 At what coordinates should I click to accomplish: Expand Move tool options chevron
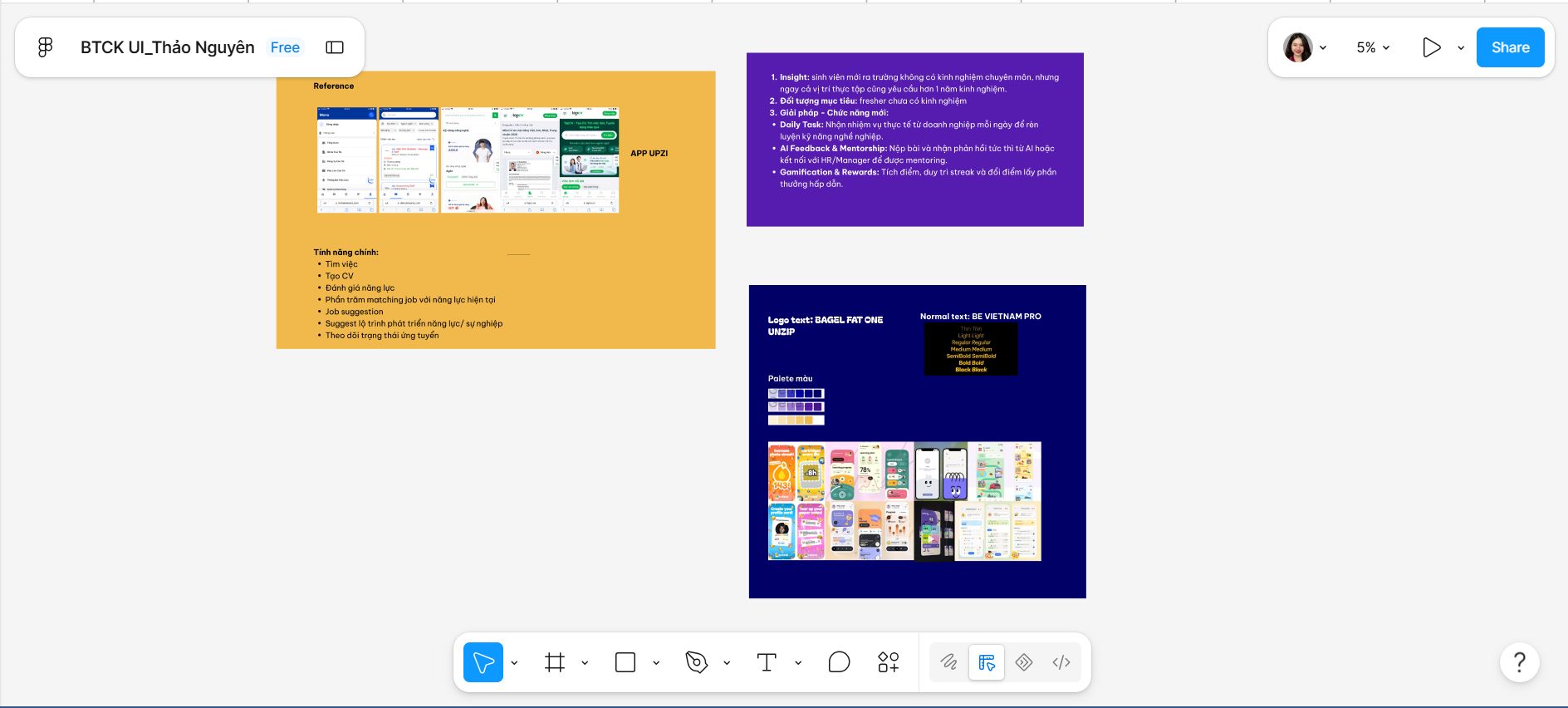coord(514,662)
